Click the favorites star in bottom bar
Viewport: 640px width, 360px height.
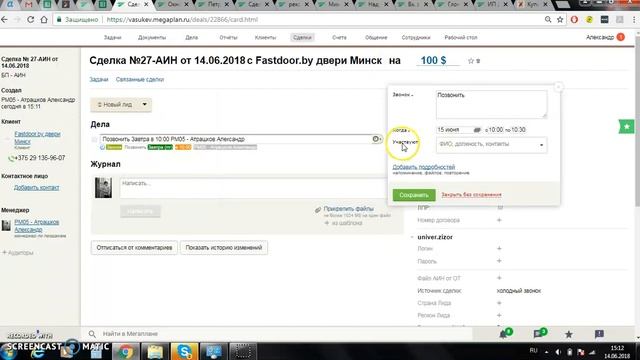569,334
